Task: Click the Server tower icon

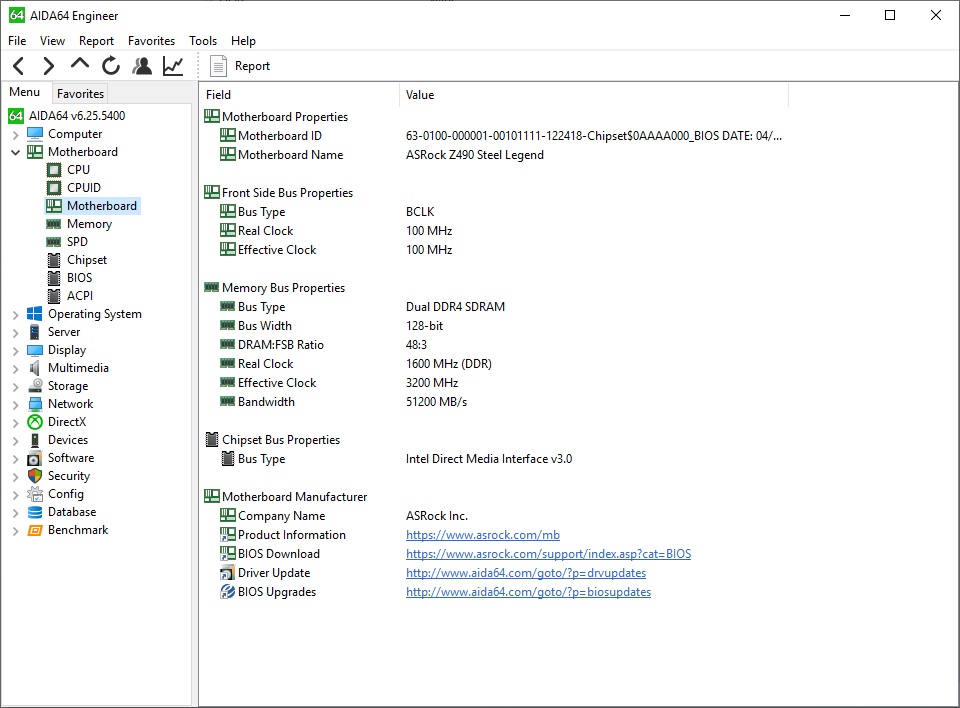Action: [35, 332]
